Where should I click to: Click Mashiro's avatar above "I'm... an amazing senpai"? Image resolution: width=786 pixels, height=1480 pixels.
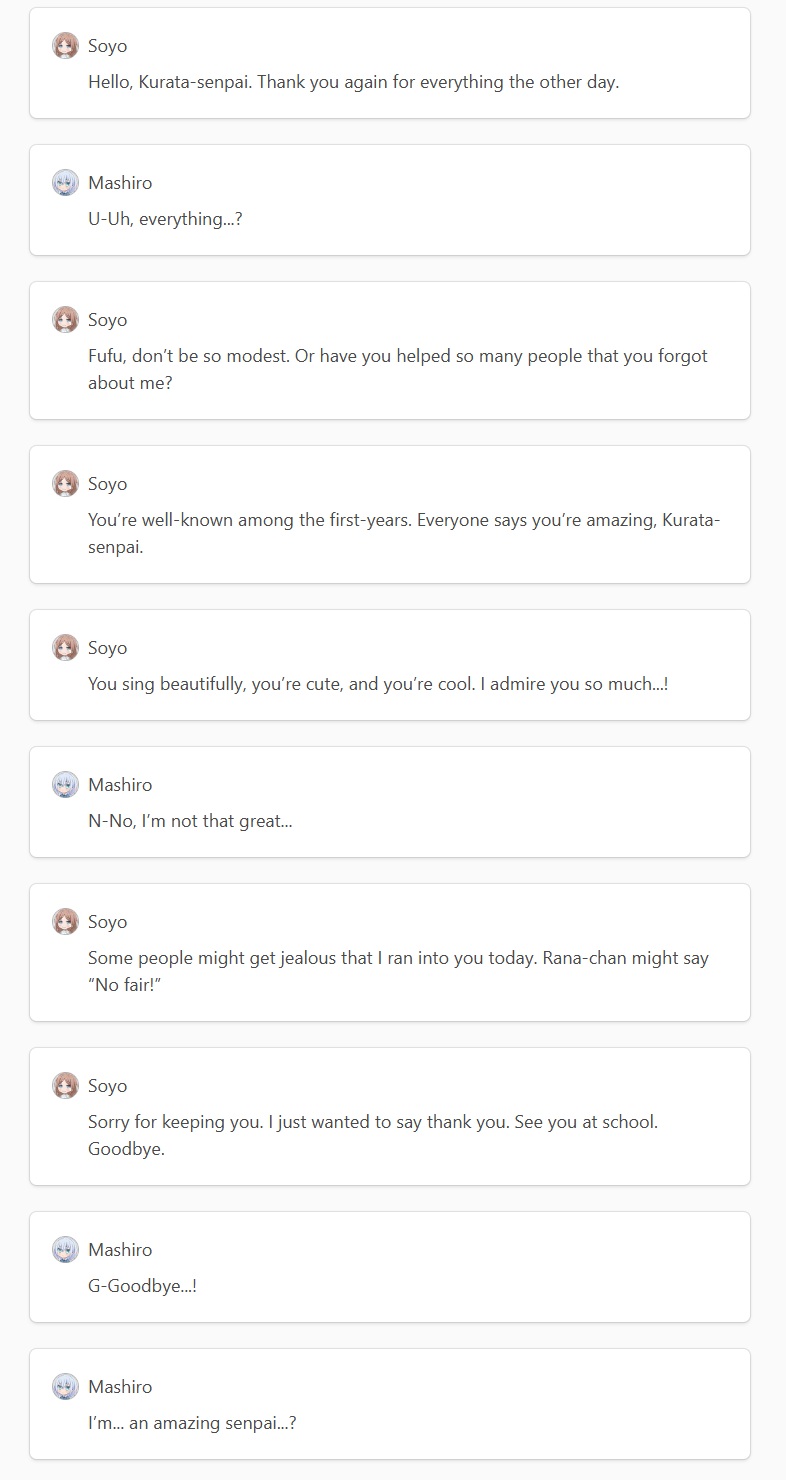pyautogui.click(x=65, y=1387)
